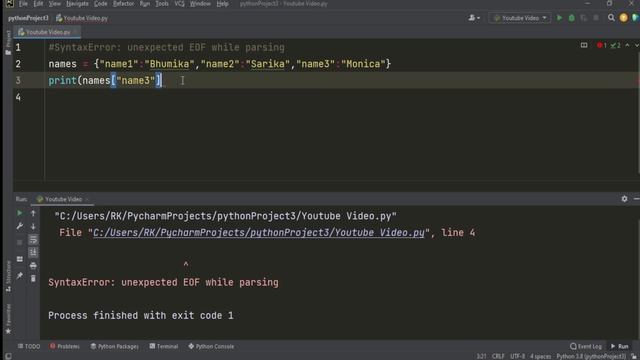The height and width of the screenshot is (360, 640).
Task: Open the Edit menu
Action: pyautogui.click(x=38, y=4)
